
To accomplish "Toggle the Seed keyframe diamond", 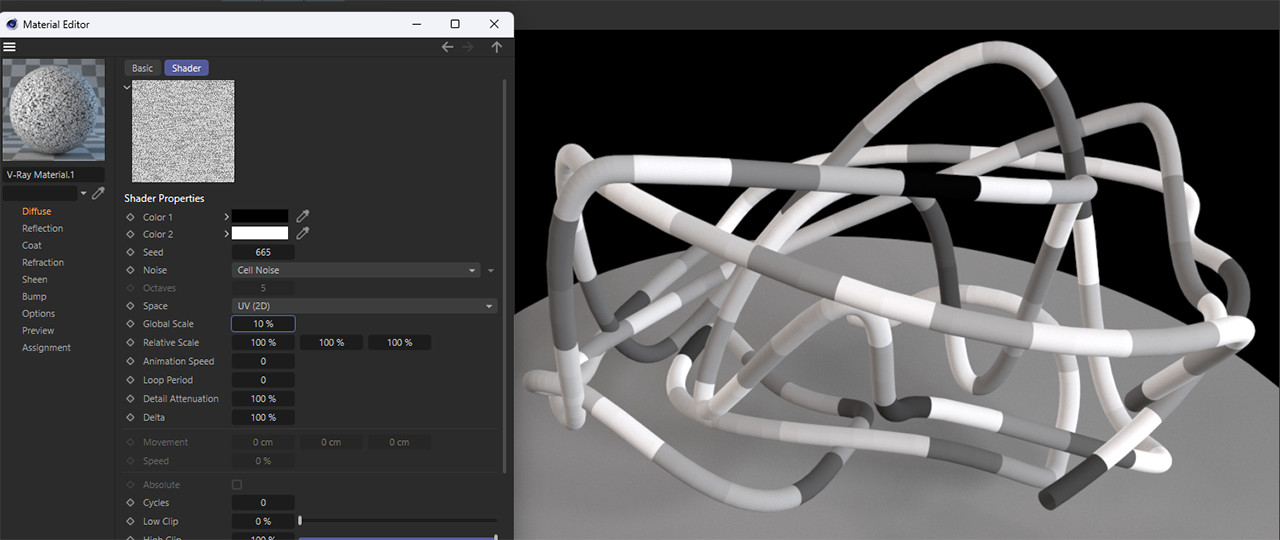I will click(x=130, y=252).
